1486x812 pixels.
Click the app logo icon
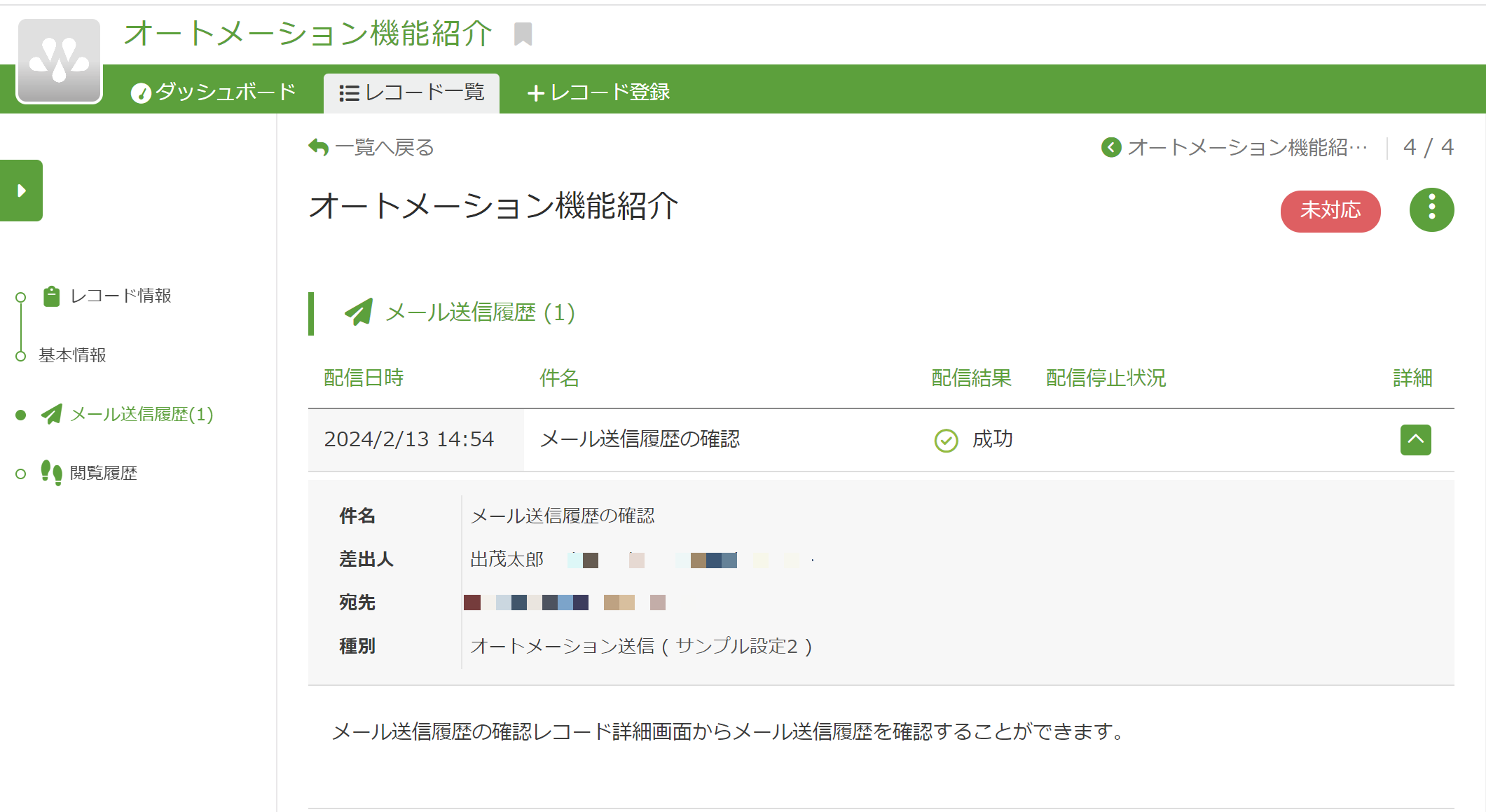(x=60, y=61)
